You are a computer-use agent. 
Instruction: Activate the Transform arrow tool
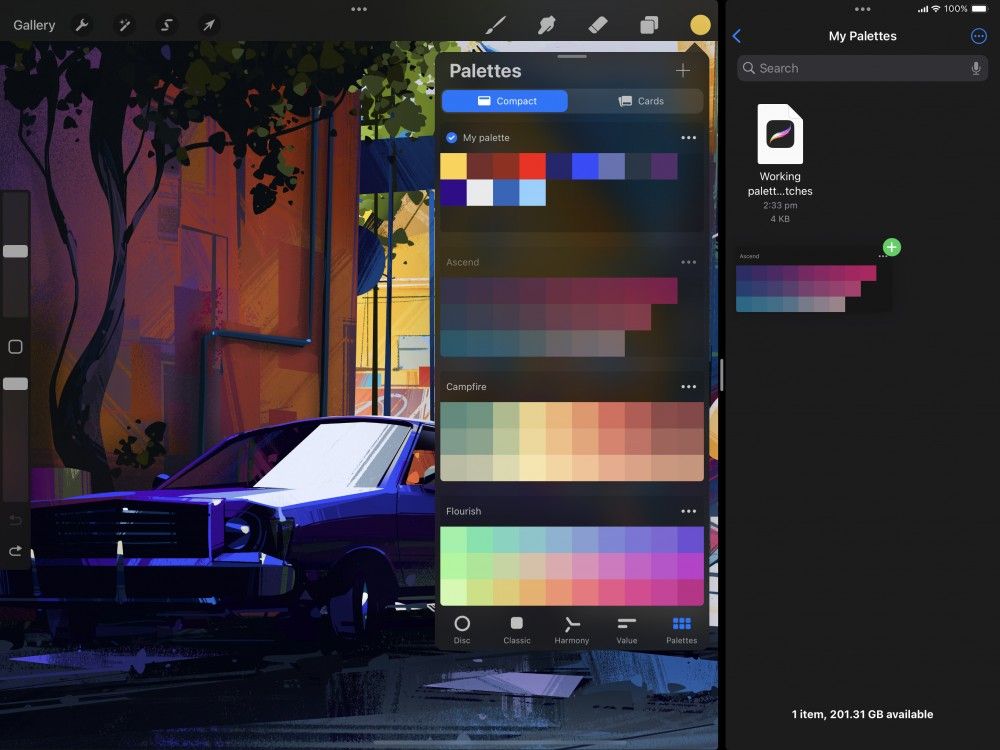209,26
